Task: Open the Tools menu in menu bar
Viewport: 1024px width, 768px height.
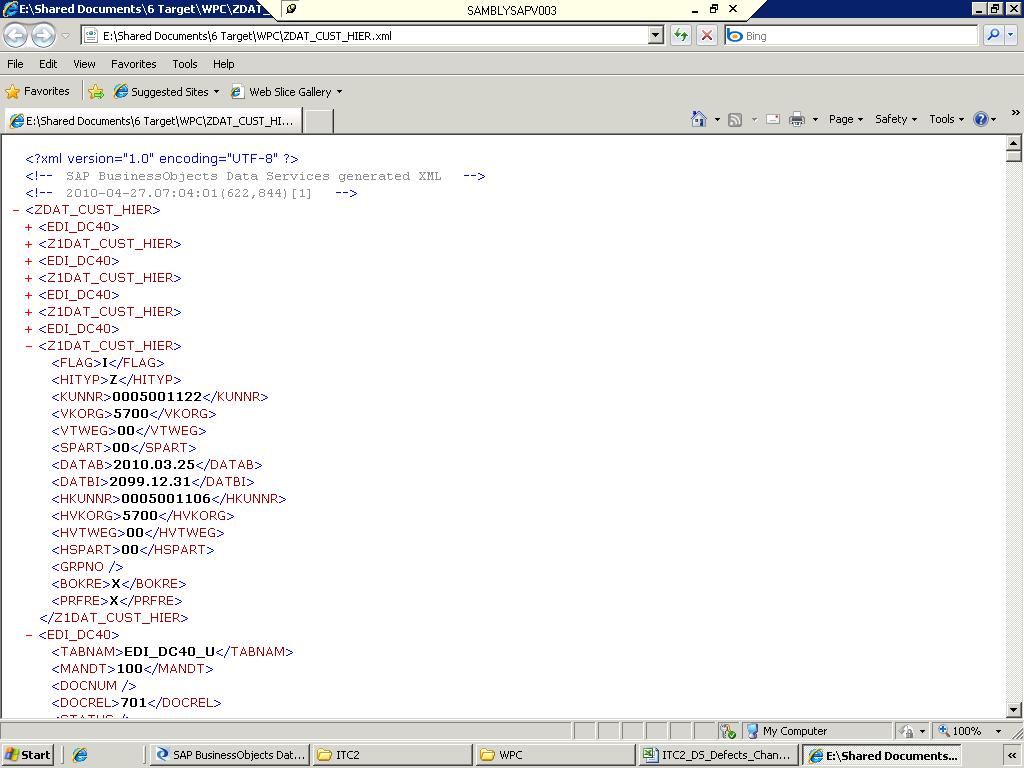Action: click(x=185, y=64)
